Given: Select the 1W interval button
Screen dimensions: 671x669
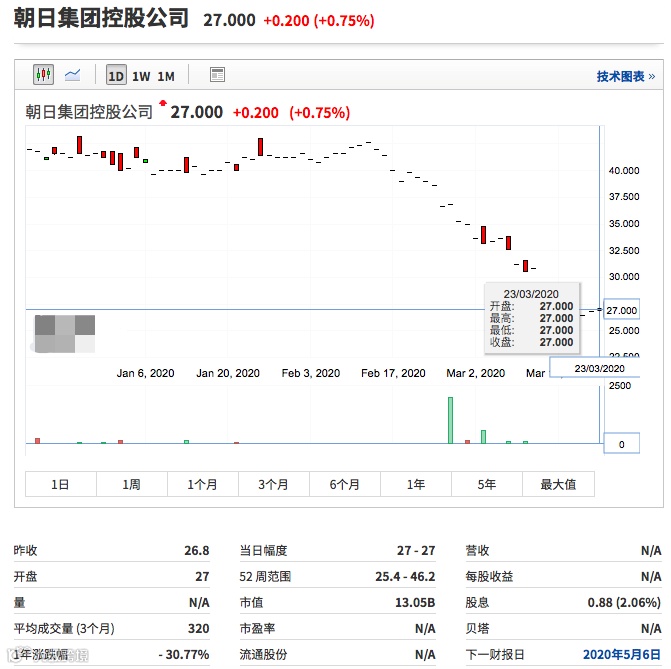Looking at the screenshot, I should coord(141,76).
